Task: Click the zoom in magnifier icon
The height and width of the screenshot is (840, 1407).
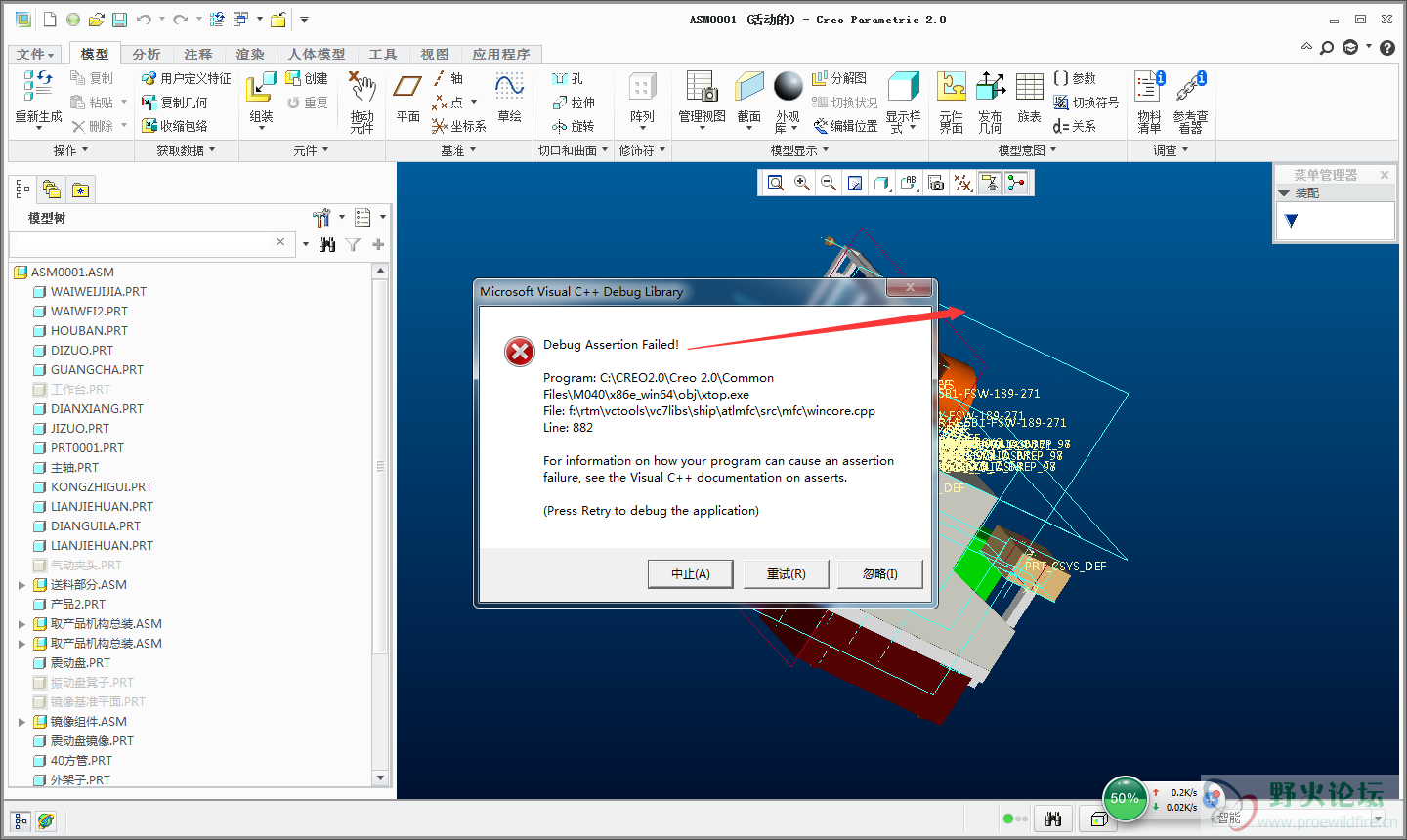Action: point(802,183)
